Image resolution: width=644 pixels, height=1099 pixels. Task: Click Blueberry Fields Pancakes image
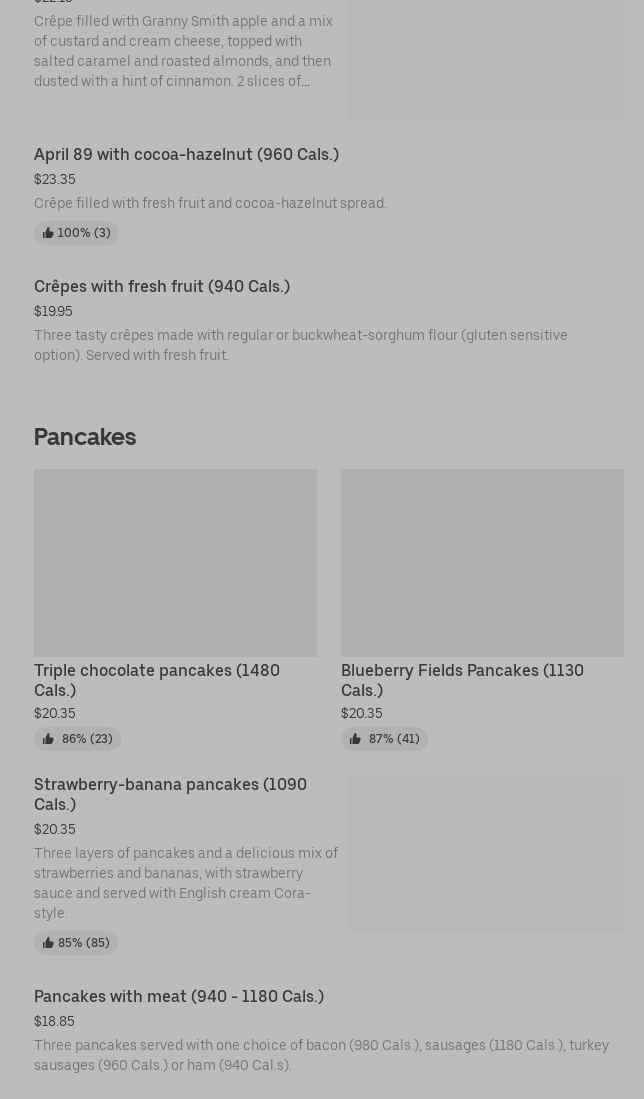[x=482, y=563]
